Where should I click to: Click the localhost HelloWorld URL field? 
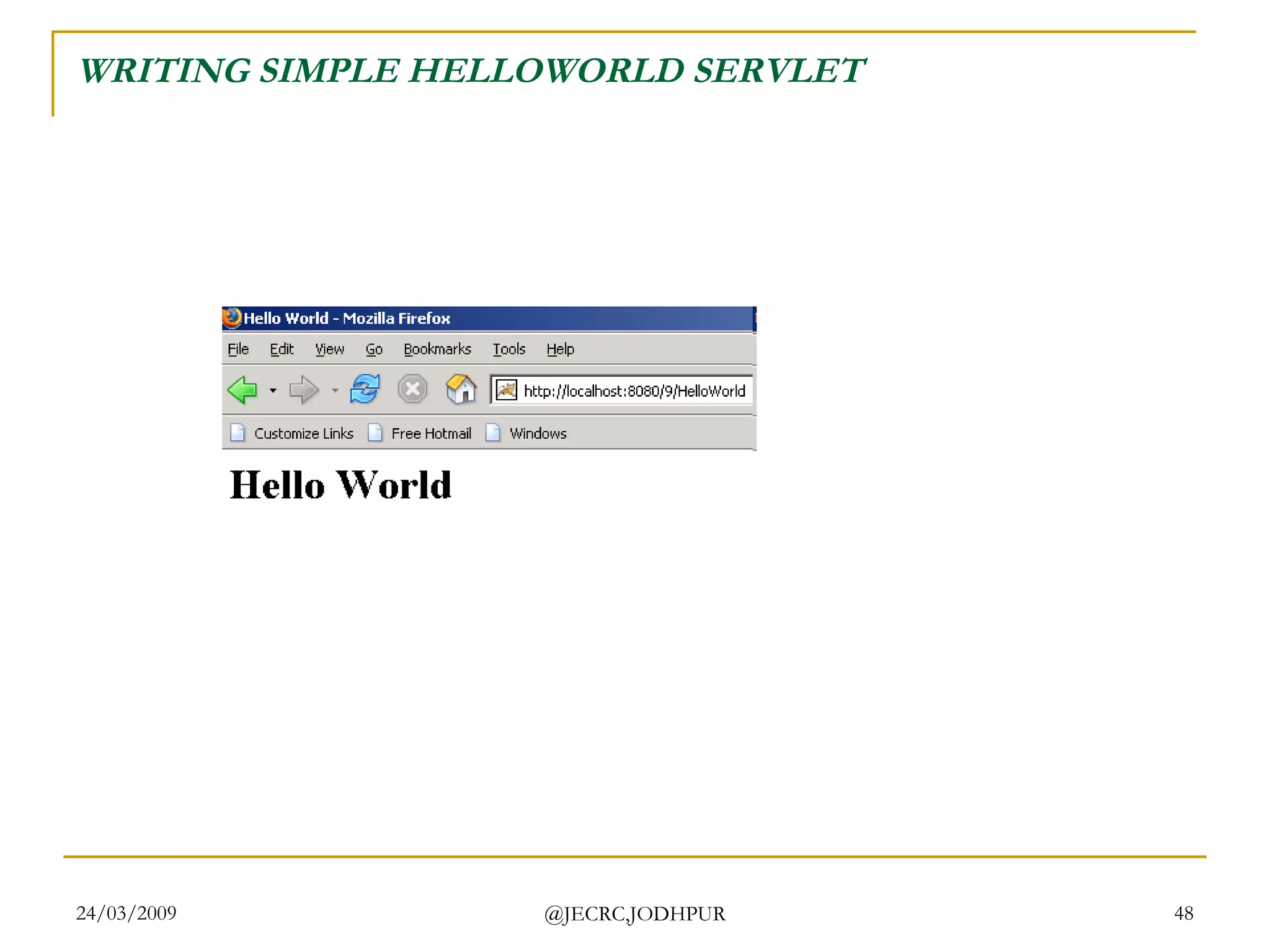point(634,391)
